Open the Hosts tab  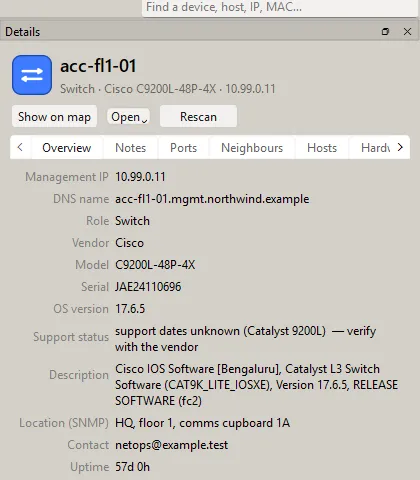322,147
